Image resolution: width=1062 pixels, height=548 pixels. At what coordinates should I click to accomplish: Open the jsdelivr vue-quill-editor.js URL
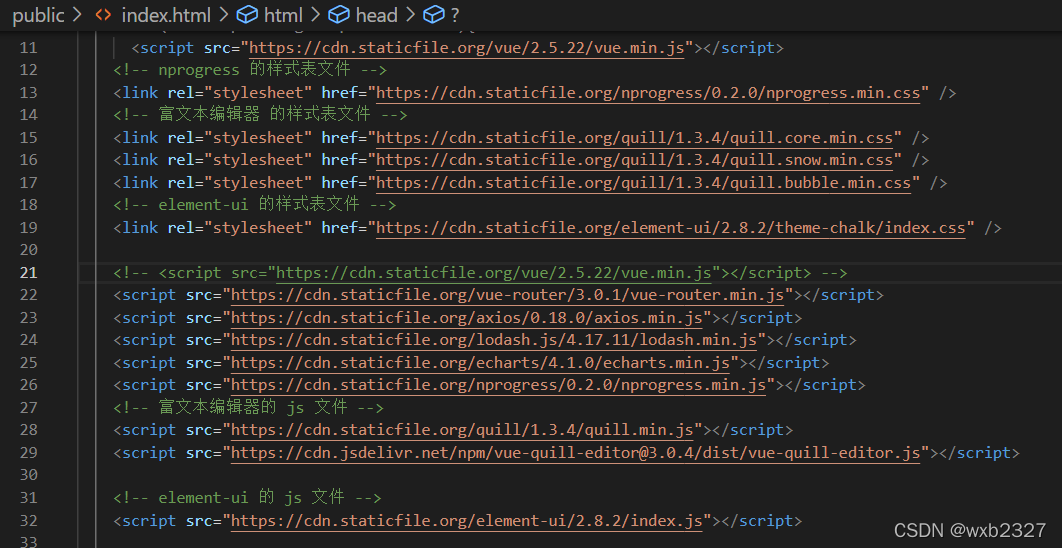576,452
